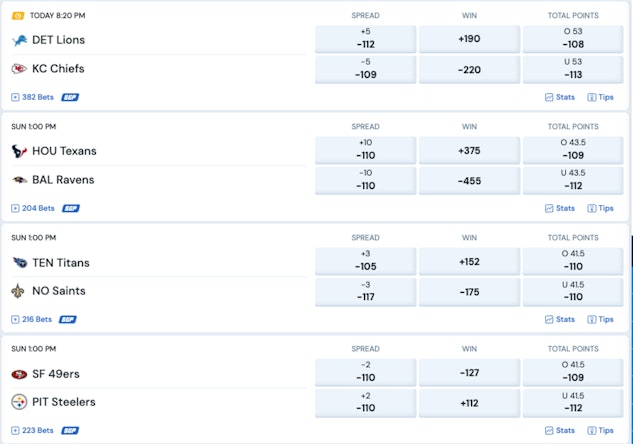
Task: Click the SF 49ers logo
Action: click(x=18, y=374)
